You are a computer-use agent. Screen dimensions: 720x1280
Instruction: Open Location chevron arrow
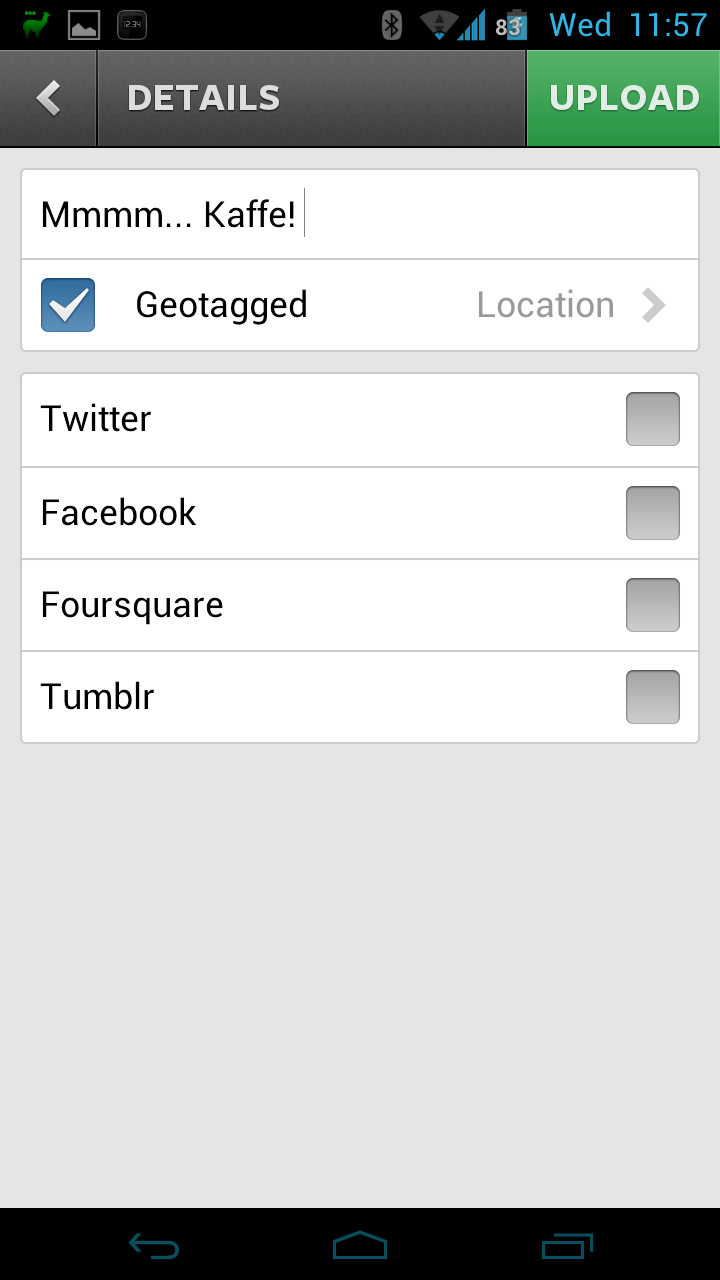[x=653, y=305]
